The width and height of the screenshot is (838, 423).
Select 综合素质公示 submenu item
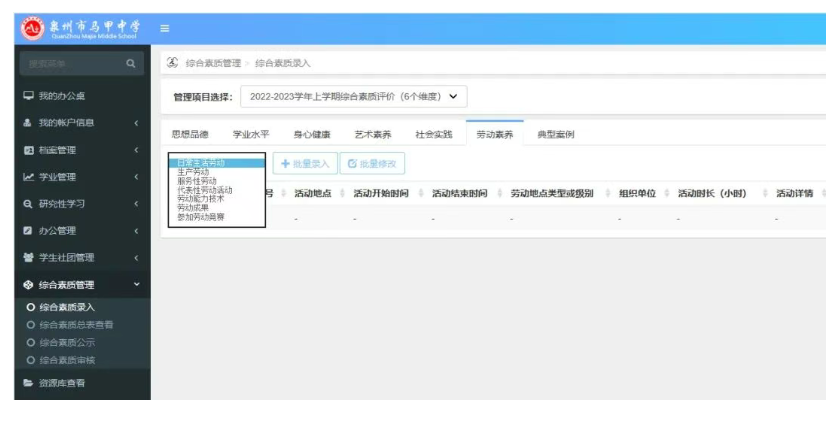(x=67, y=343)
